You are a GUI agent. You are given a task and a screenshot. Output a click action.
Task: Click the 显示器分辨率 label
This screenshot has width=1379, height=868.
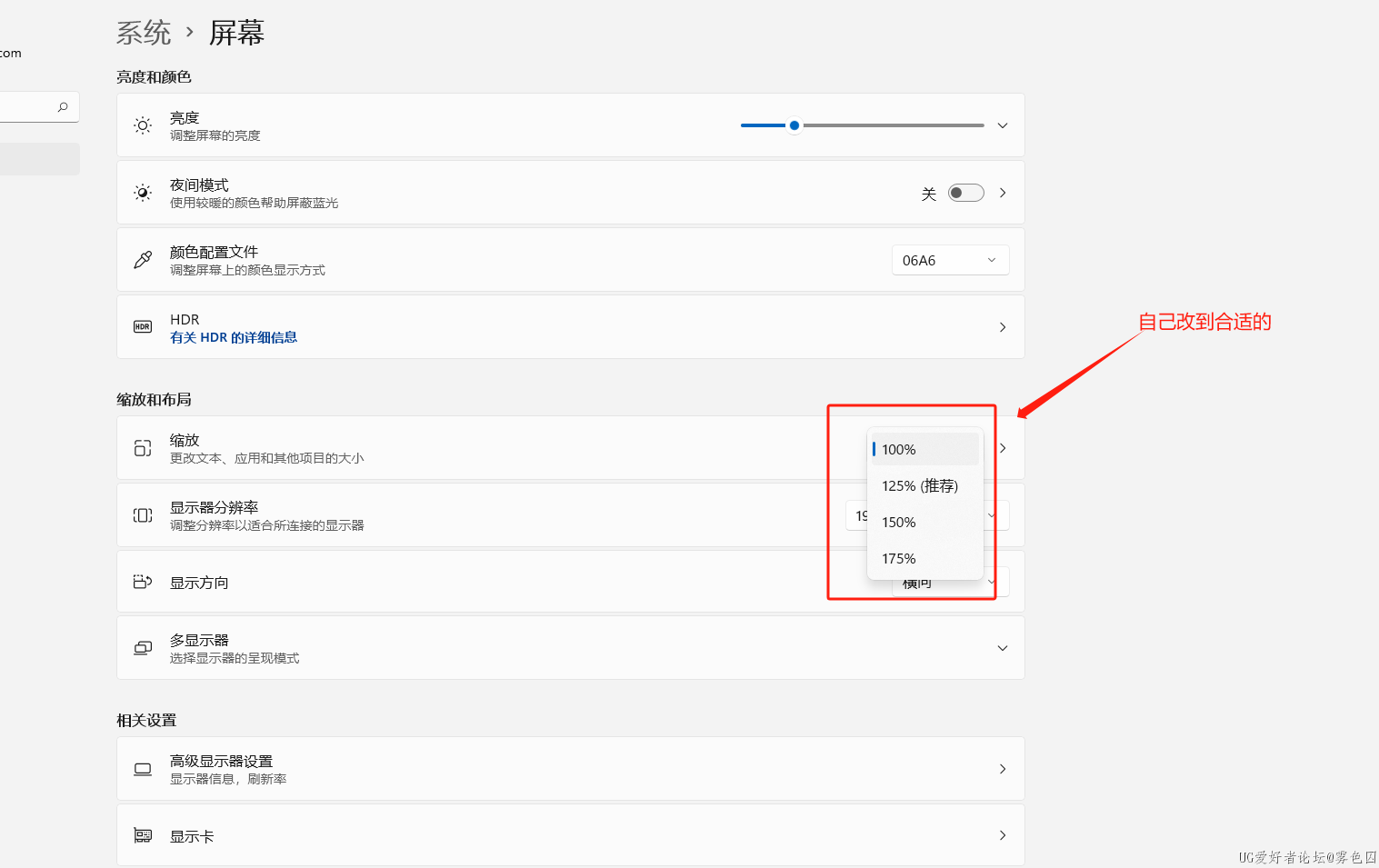tap(215, 507)
